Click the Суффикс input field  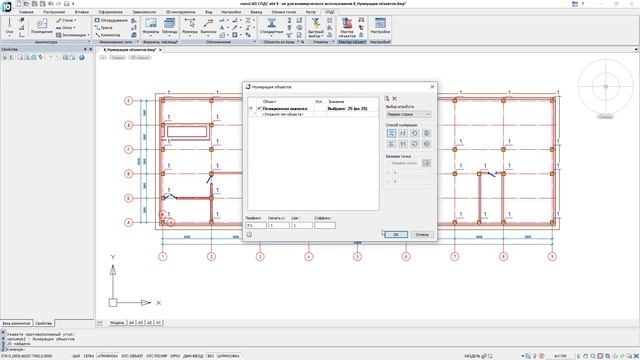point(325,225)
